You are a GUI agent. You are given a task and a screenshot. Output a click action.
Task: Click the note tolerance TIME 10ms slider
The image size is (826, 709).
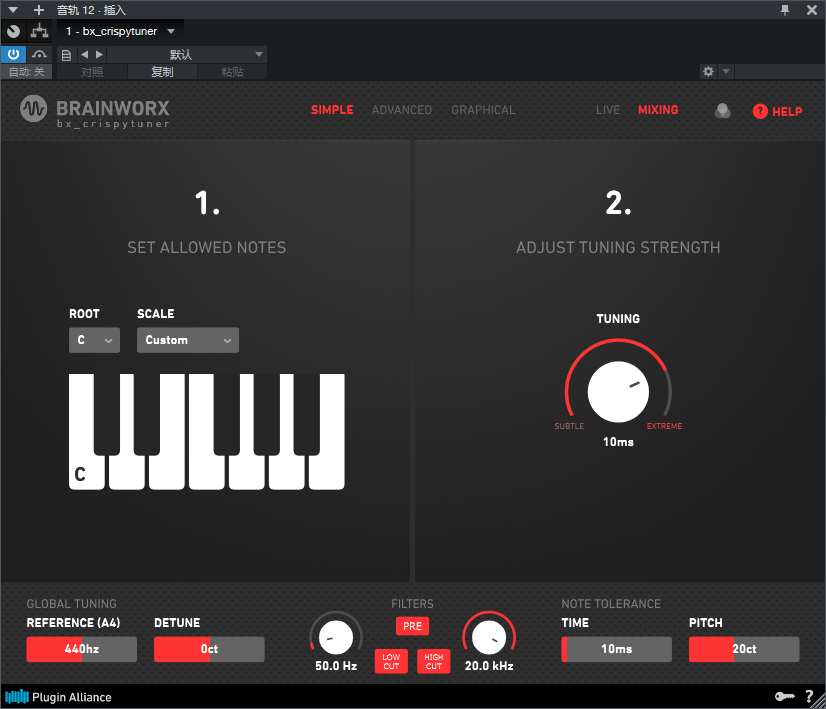pos(616,649)
